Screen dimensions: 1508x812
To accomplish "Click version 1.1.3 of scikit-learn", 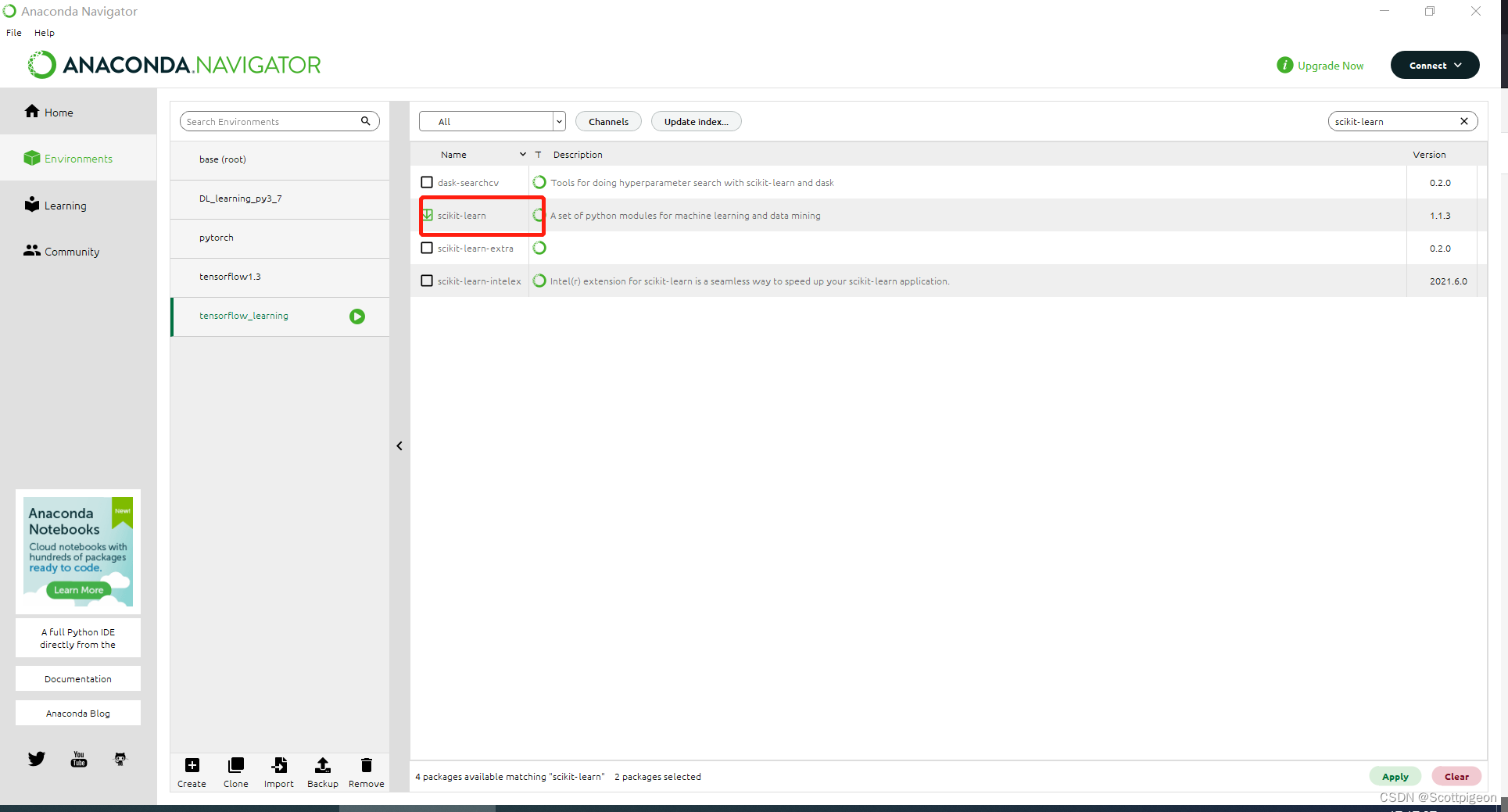I will point(1440,216).
